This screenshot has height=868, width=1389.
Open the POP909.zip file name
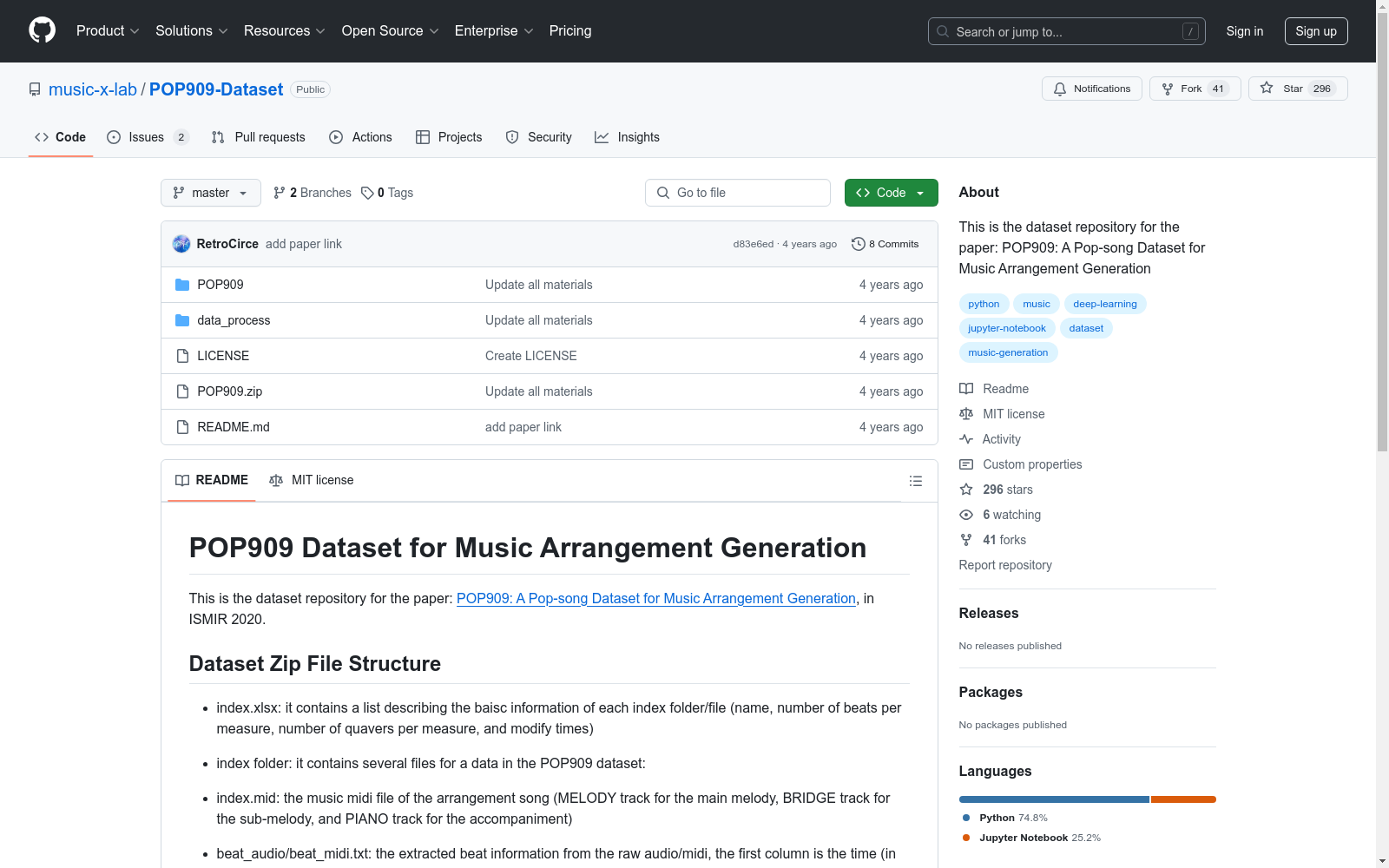[229, 391]
